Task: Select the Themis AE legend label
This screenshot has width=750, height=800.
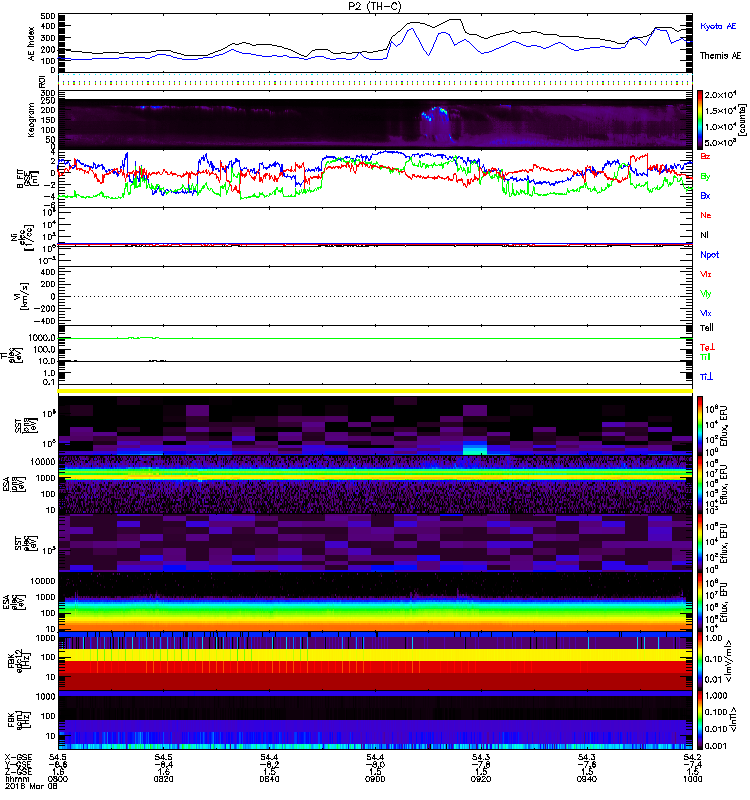Action: (720, 56)
